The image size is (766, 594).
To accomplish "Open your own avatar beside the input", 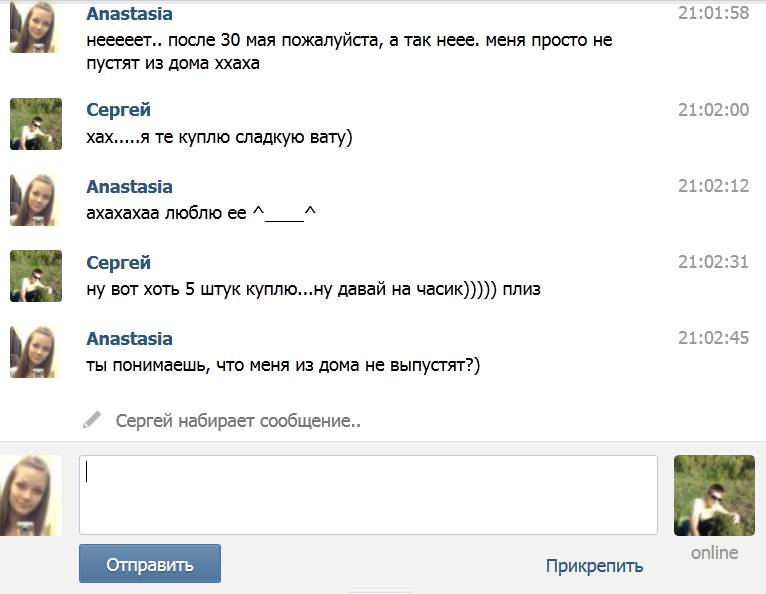I will 31,495.
